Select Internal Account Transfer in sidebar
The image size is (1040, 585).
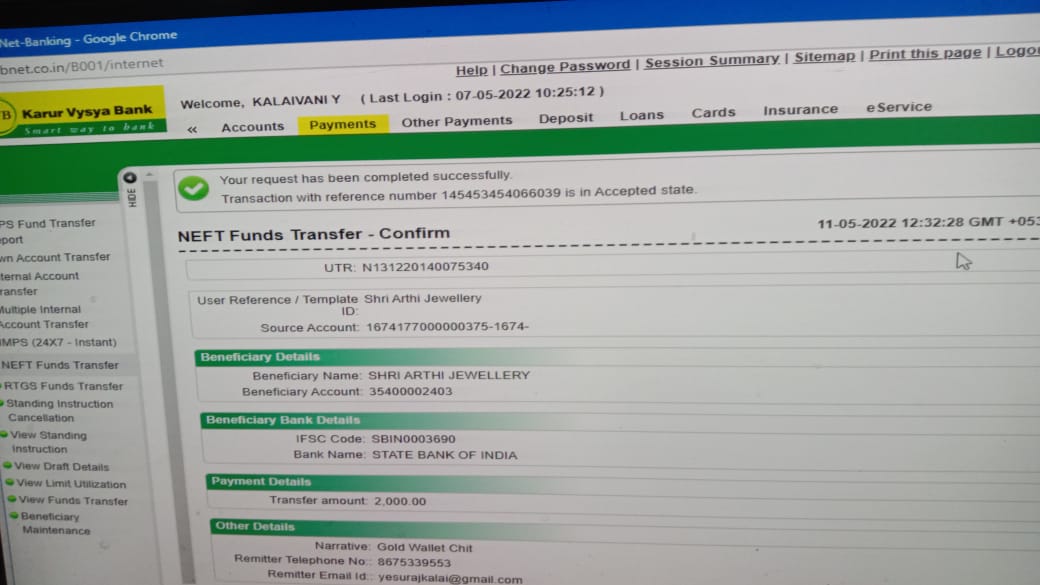(39, 283)
